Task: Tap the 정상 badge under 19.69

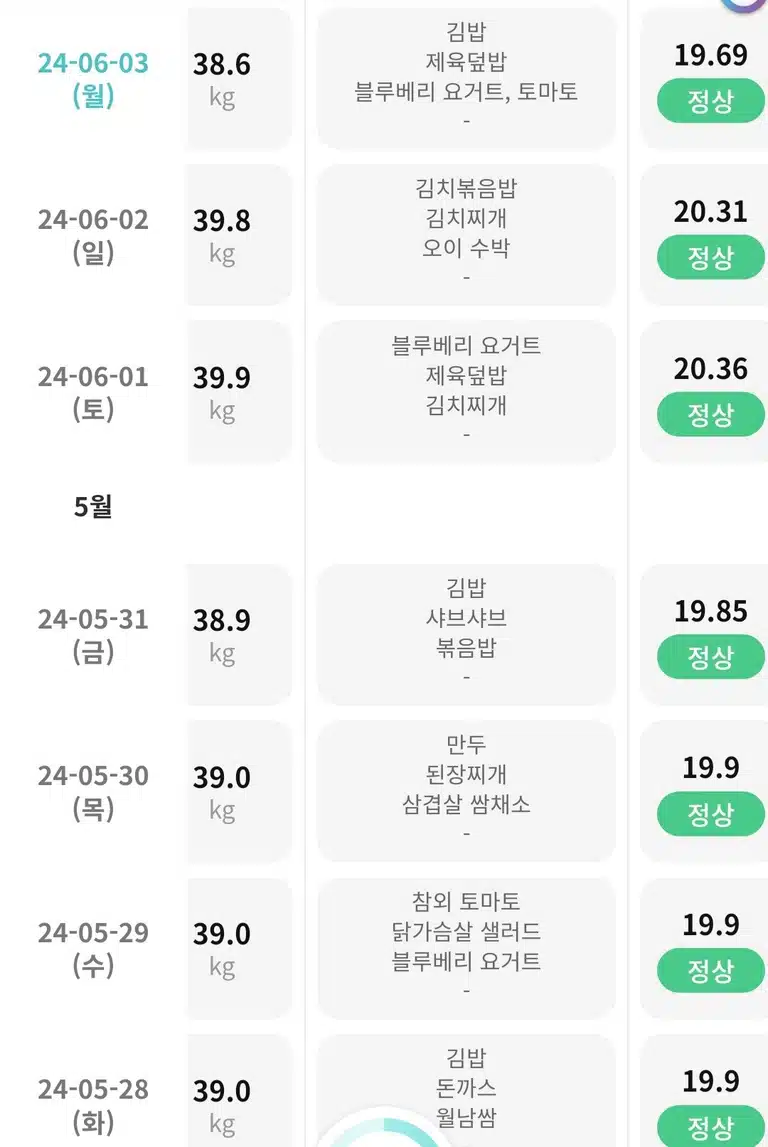Action: (x=710, y=100)
